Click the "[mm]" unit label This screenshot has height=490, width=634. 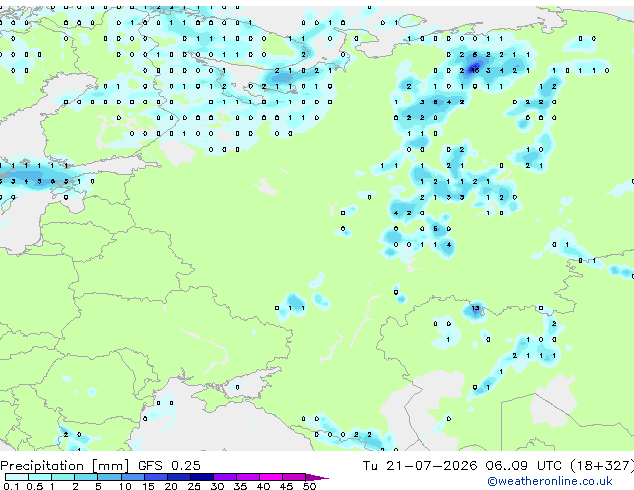click(x=111, y=466)
